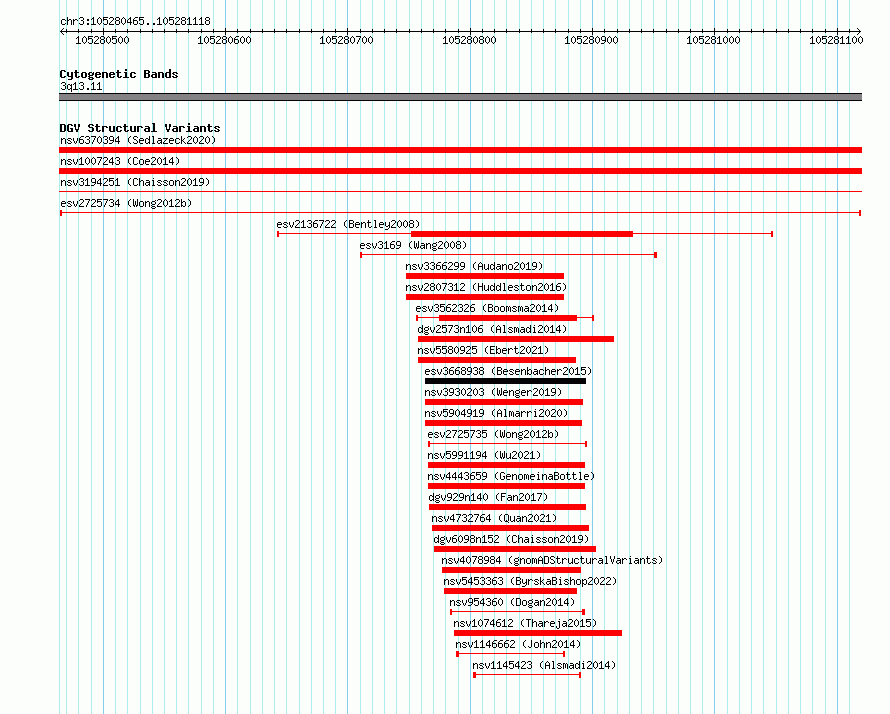Click the thin line under nsv1145423 (Alsmadi2014)
The image size is (890, 714).
[x=527, y=675]
